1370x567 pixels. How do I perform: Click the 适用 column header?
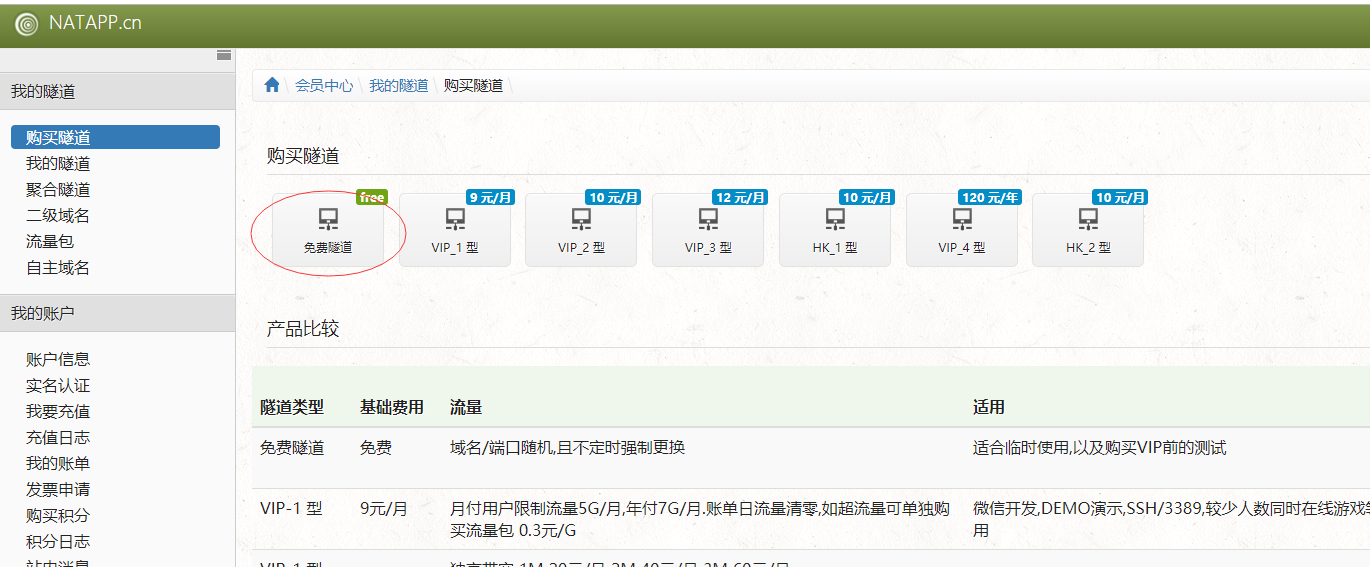(989, 407)
